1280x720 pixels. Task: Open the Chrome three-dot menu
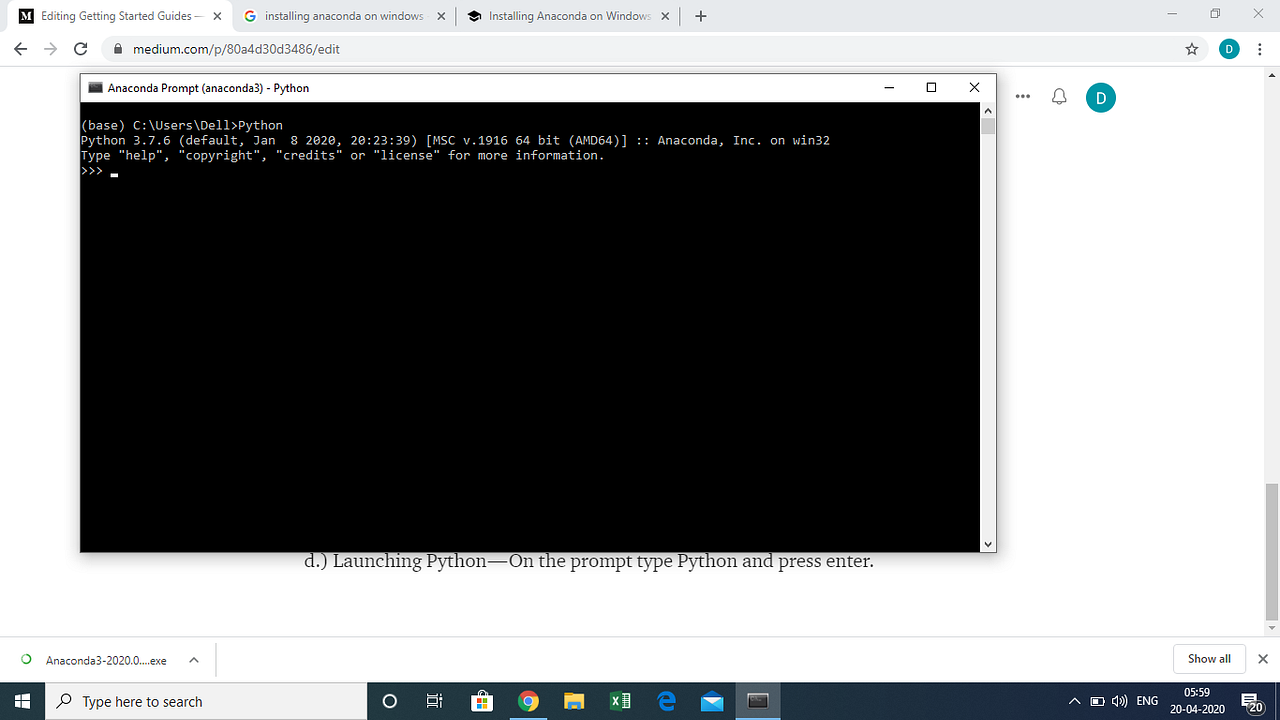click(x=1259, y=47)
